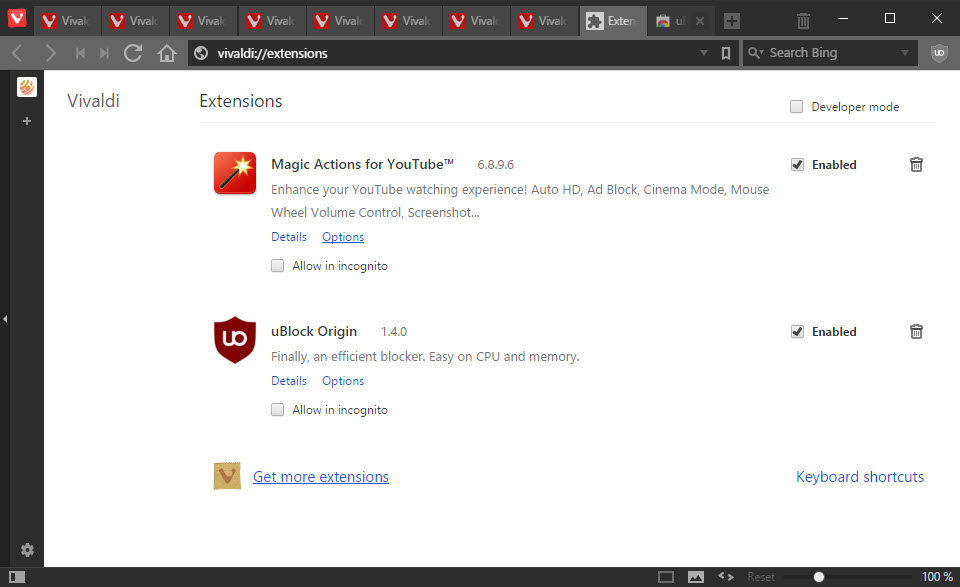Expand the search field history arrow
The image size is (960, 587).
click(904, 53)
